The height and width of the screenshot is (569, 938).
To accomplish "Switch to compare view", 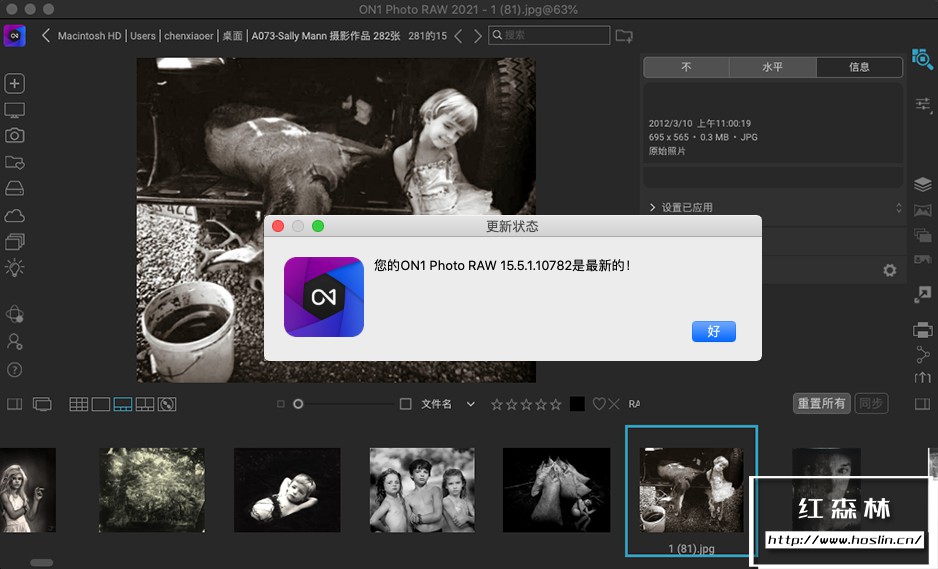I will pos(145,404).
